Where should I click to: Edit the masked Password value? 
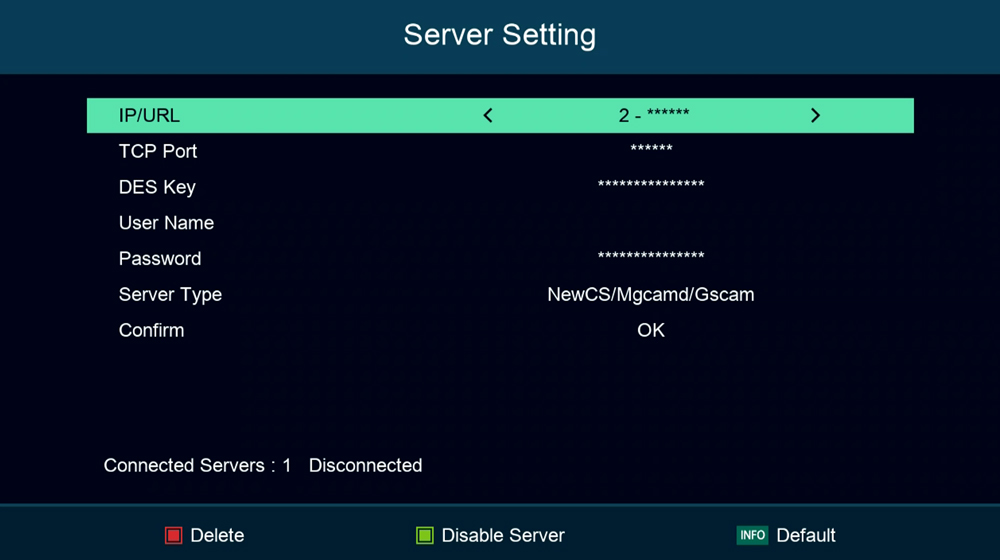coord(651,259)
